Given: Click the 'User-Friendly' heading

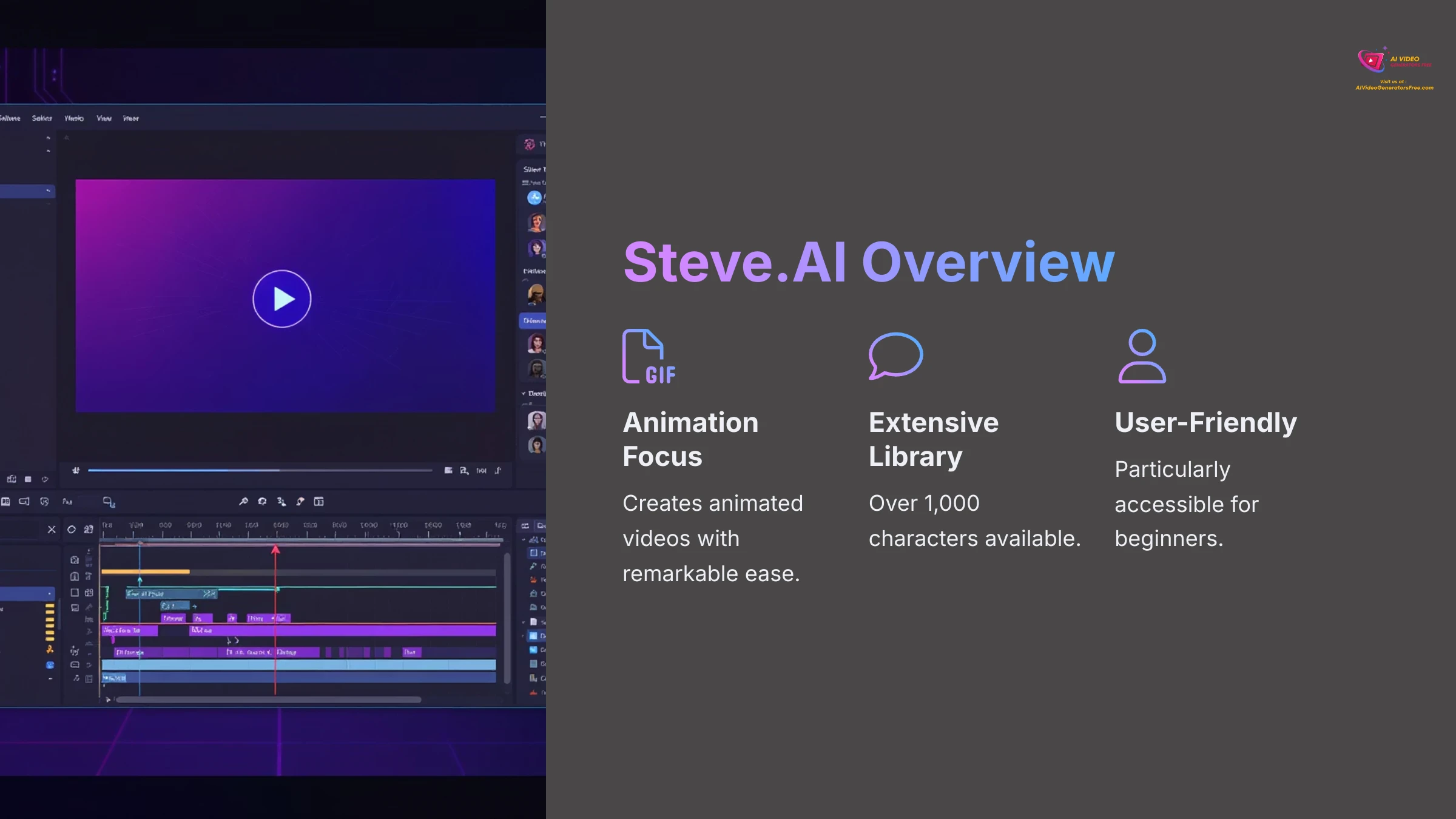Looking at the screenshot, I should point(1205,423).
